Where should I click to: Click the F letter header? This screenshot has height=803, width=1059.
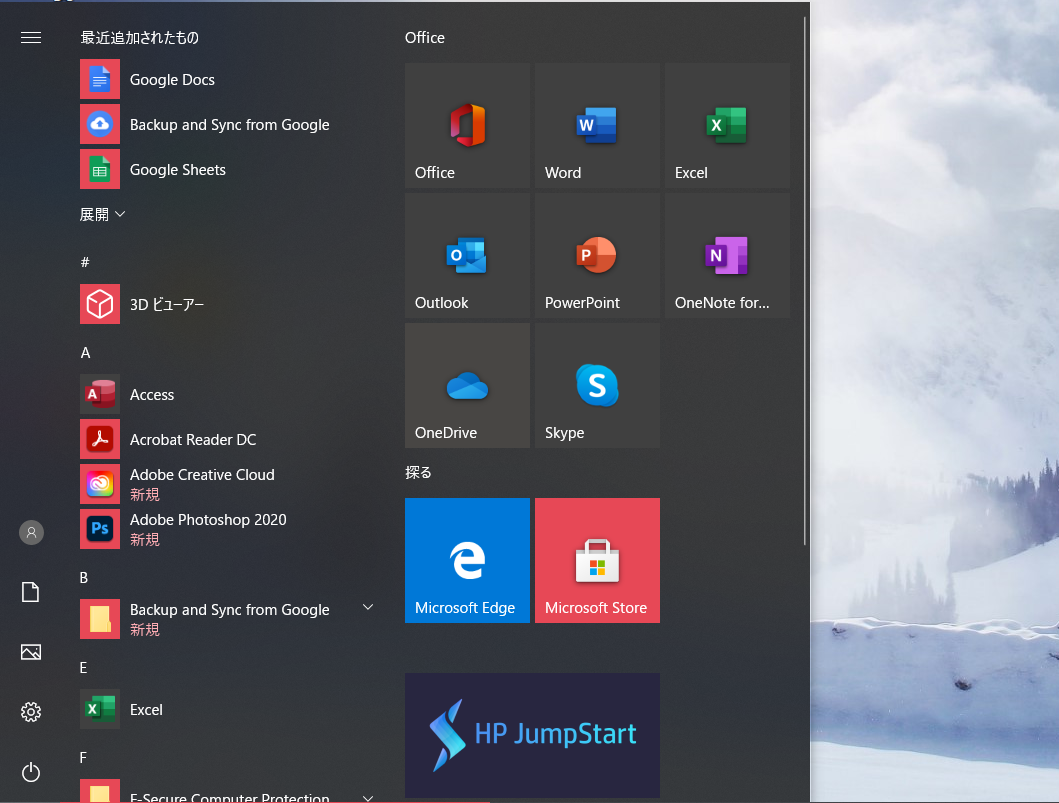tap(83, 757)
